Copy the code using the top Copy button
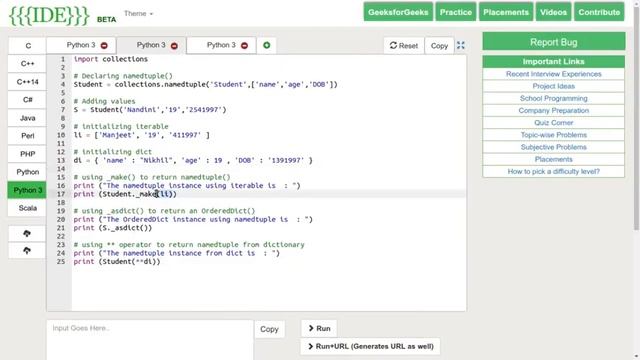 click(x=439, y=46)
